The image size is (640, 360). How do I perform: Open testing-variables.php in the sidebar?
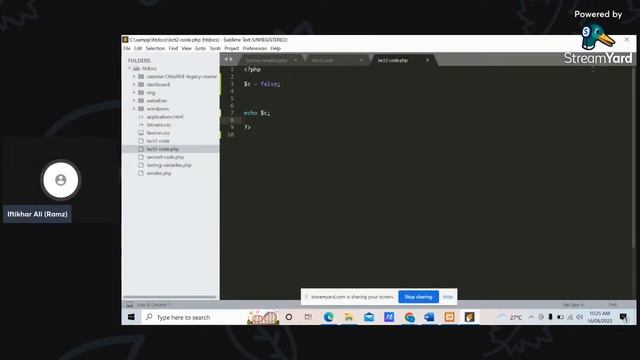tap(169, 165)
